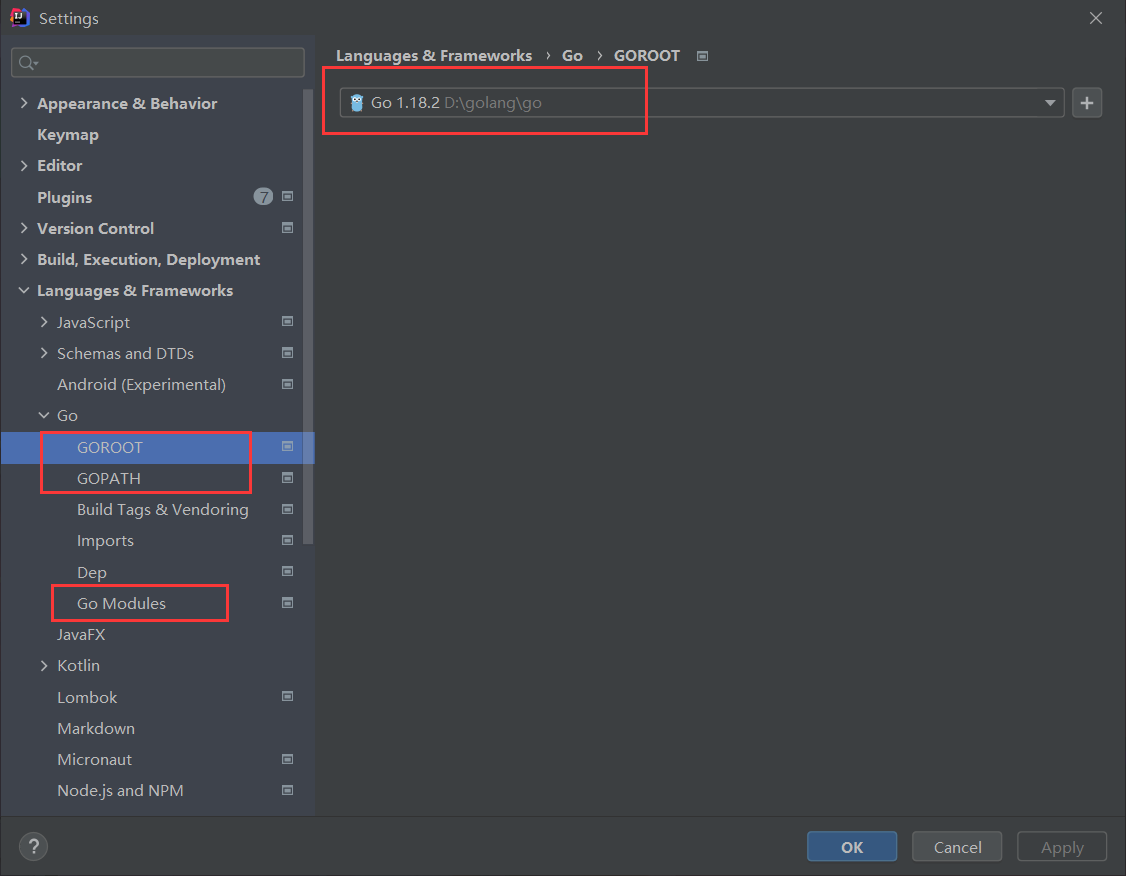Expand Appearance & Behavior section

[24, 103]
